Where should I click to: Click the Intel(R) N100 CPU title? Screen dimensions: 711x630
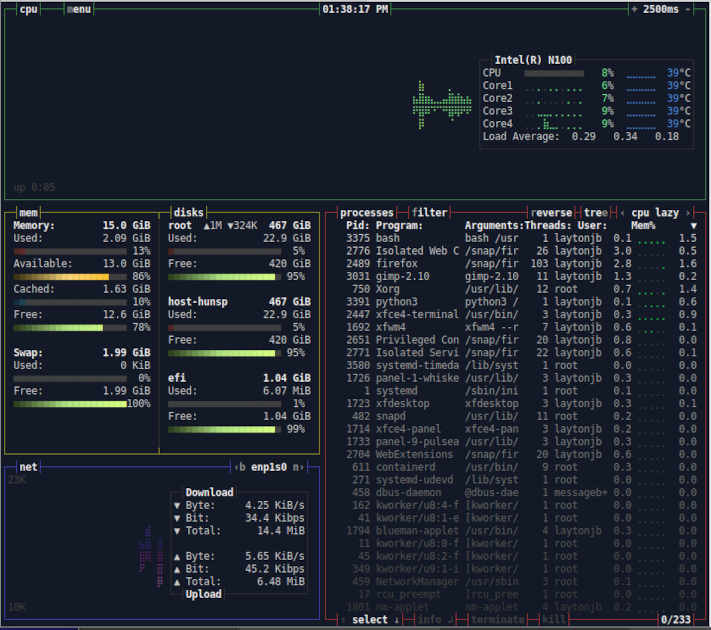(x=533, y=60)
